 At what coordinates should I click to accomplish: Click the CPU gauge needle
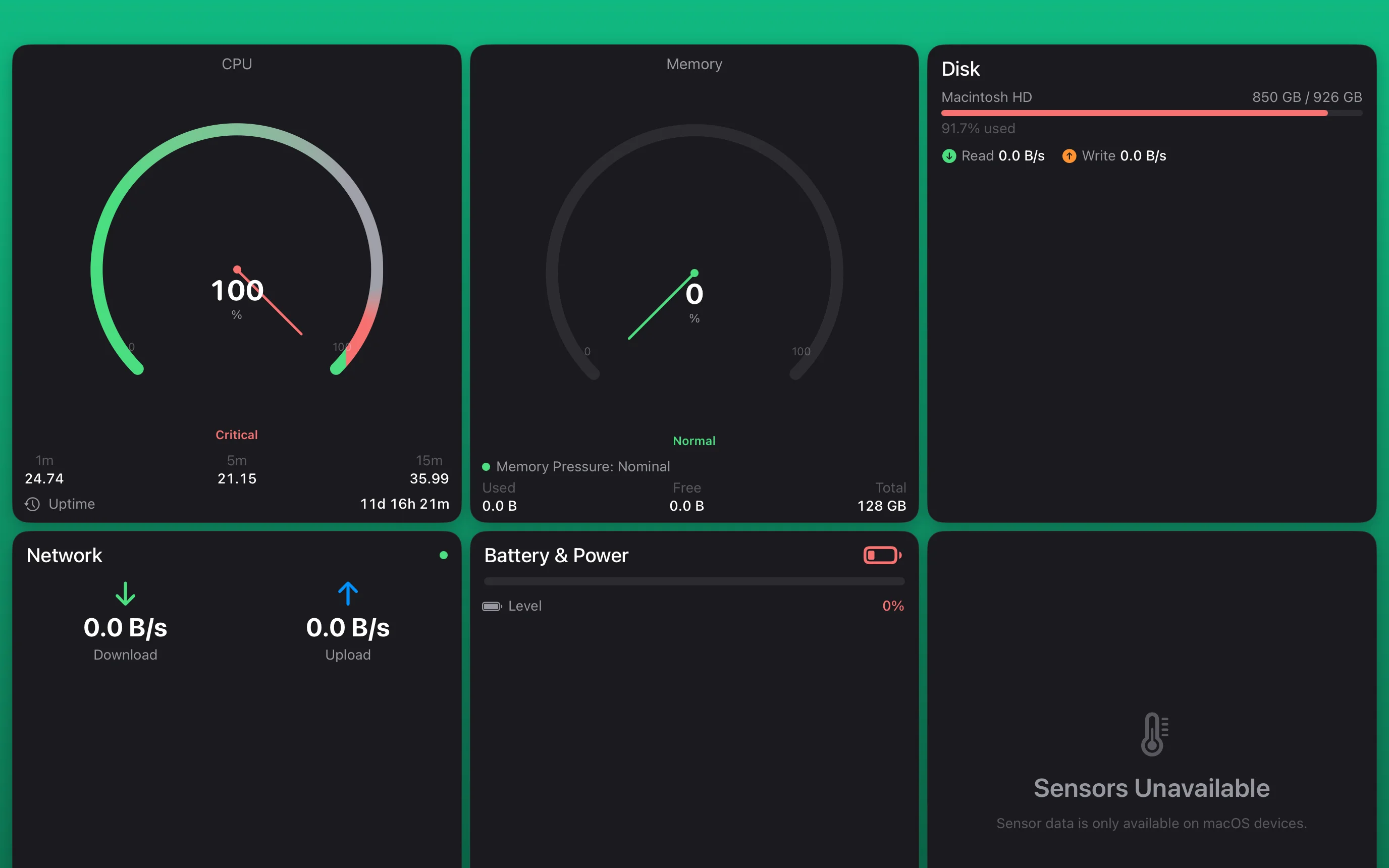click(x=269, y=301)
